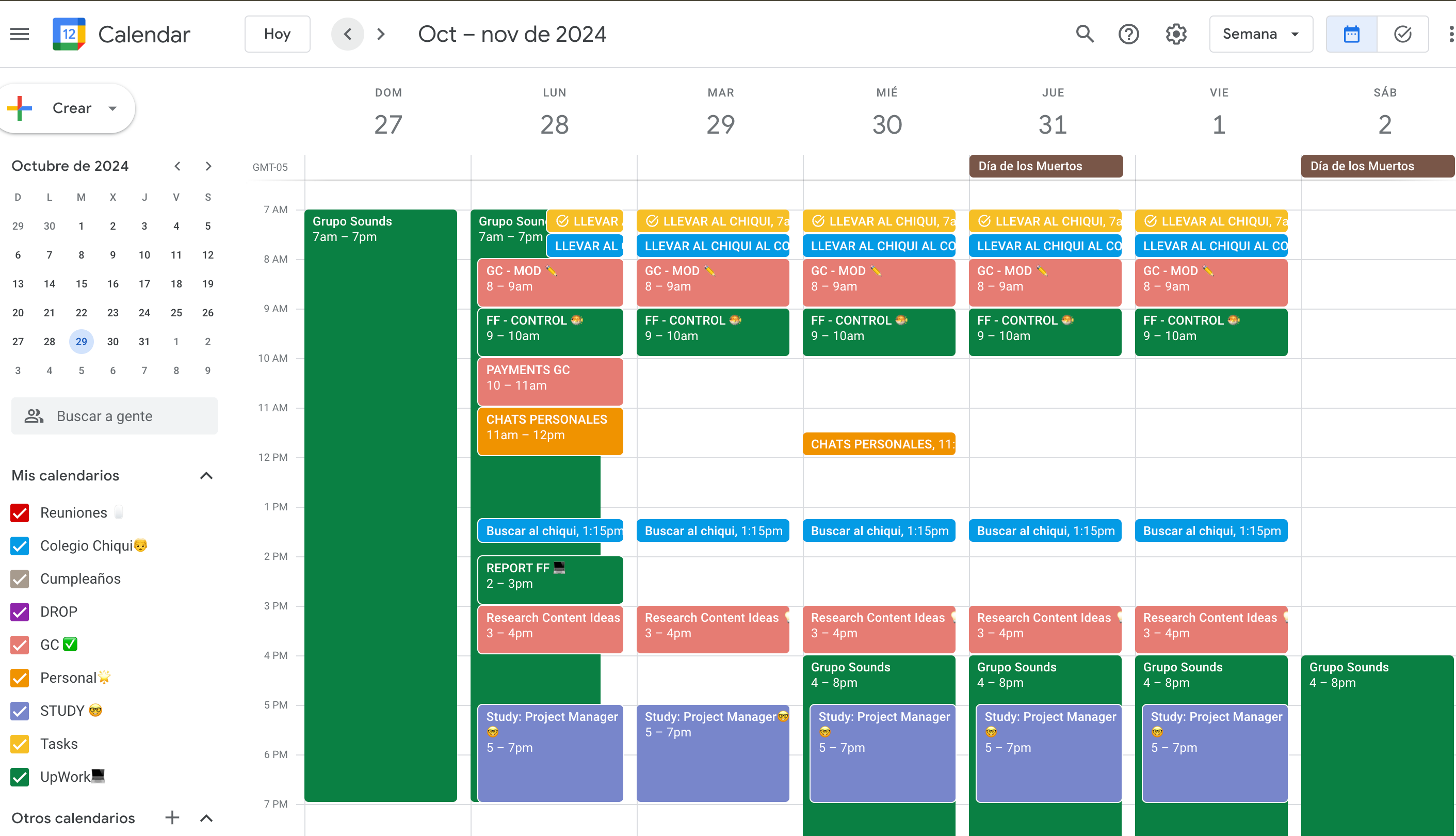1456x836 pixels.
Task: Go to the next week arrow
Action: click(381, 35)
